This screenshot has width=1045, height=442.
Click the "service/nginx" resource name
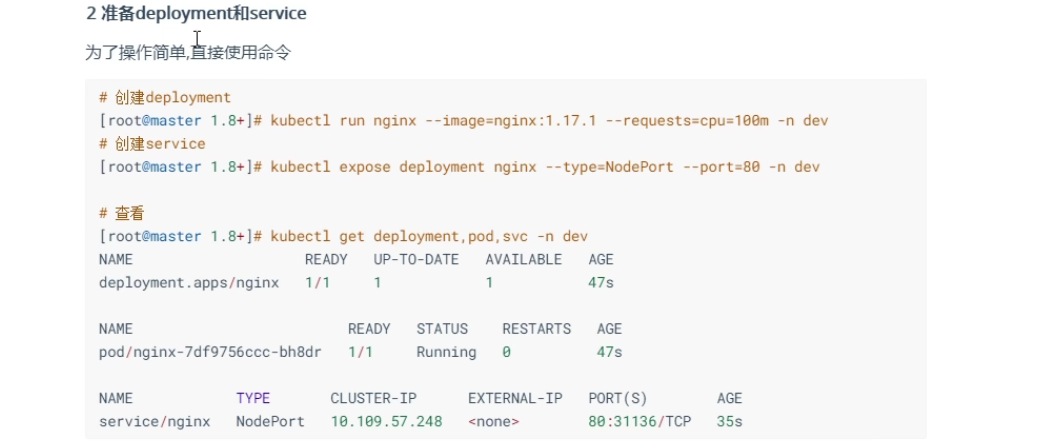(x=155, y=421)
